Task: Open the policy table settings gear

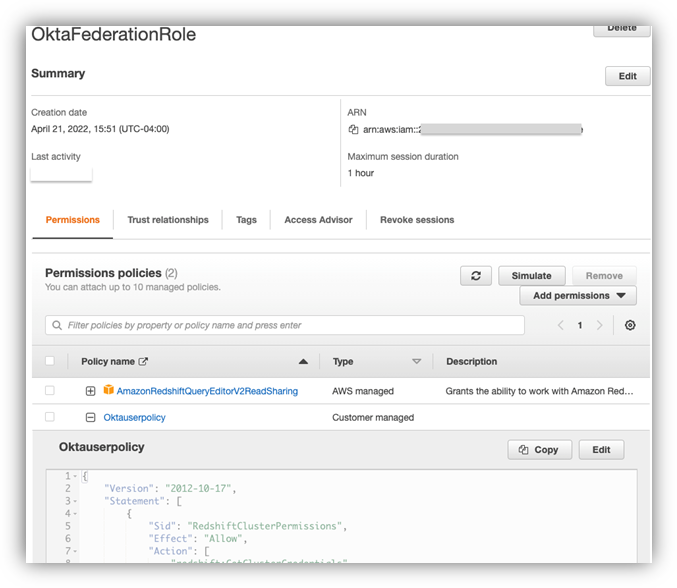Action: 630,325
